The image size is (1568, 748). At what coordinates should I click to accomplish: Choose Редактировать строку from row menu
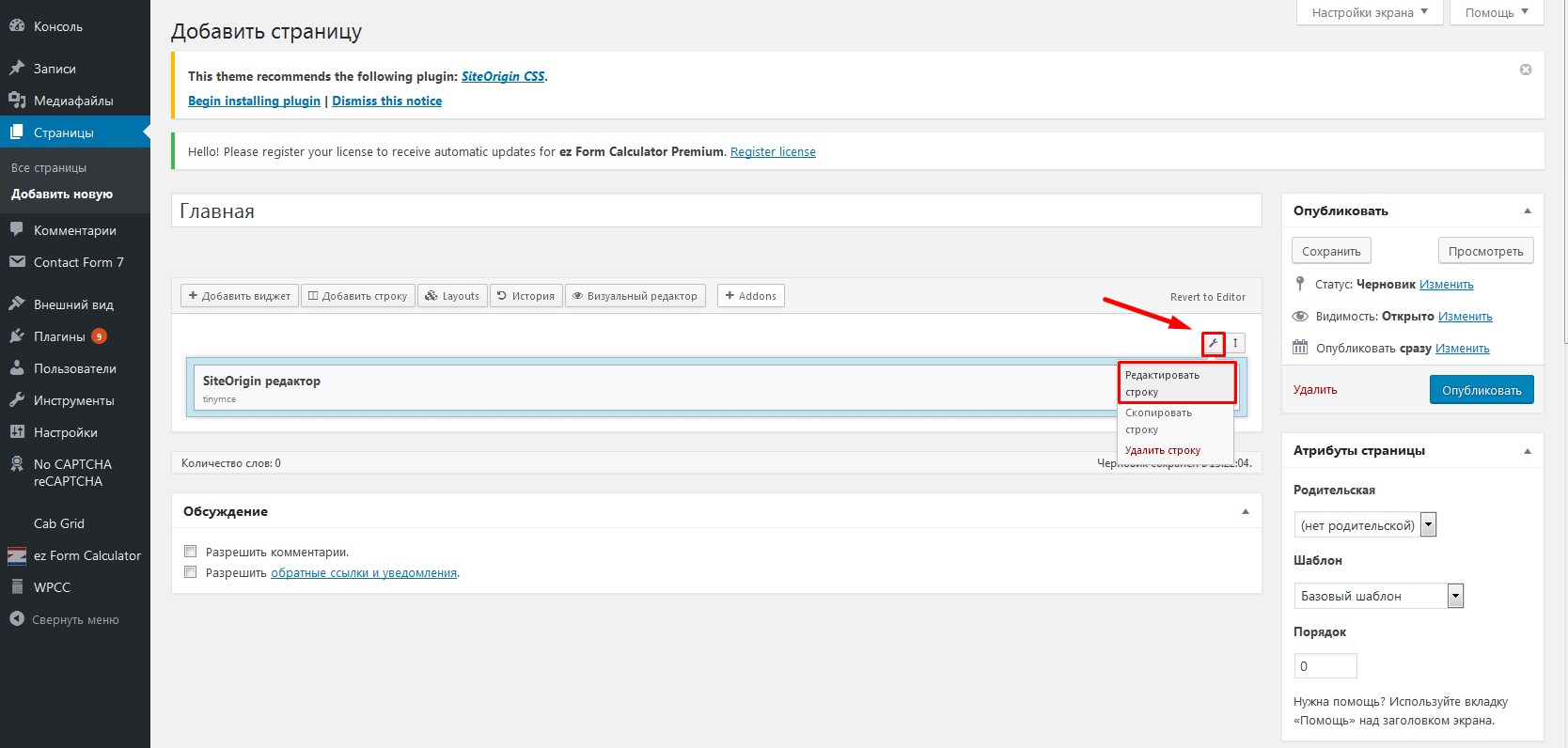[x=1176, y=383]
